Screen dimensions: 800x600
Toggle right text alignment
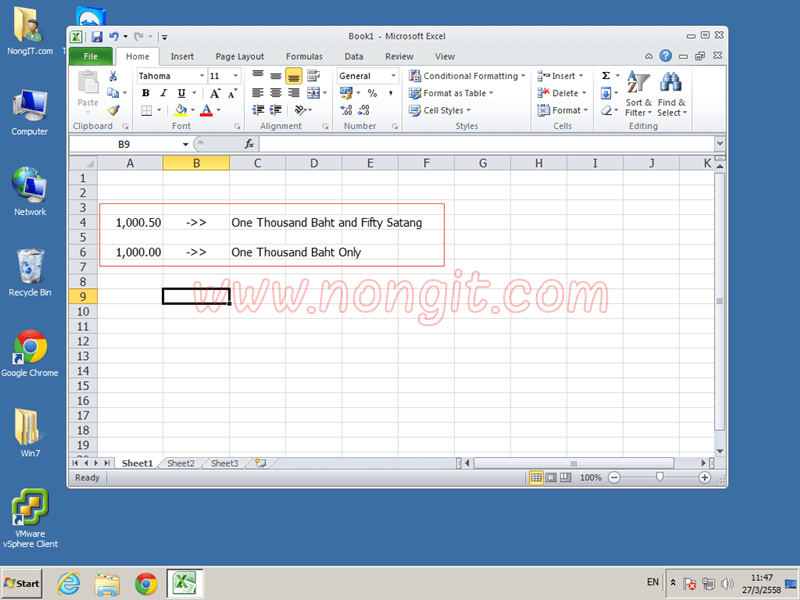[293, 93]
